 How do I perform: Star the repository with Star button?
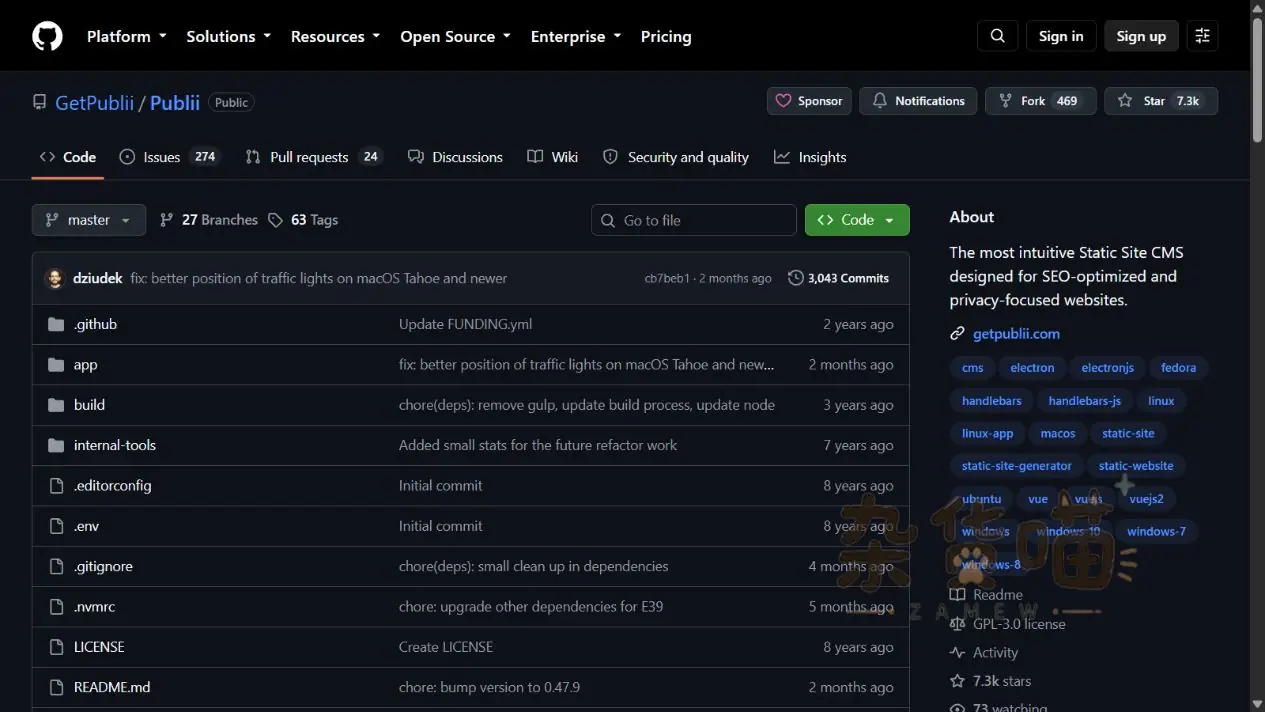[1160, 101]
